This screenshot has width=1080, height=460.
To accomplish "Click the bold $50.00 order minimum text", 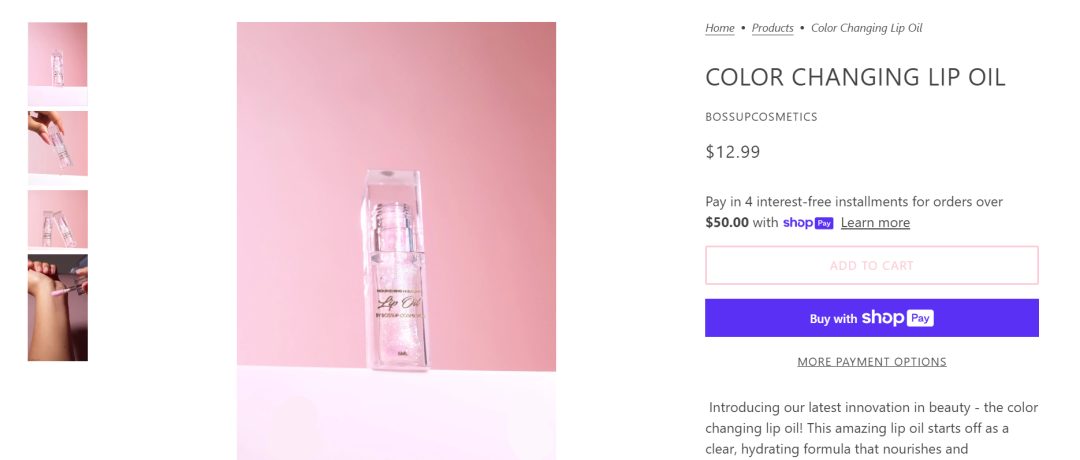I will 727,223.
